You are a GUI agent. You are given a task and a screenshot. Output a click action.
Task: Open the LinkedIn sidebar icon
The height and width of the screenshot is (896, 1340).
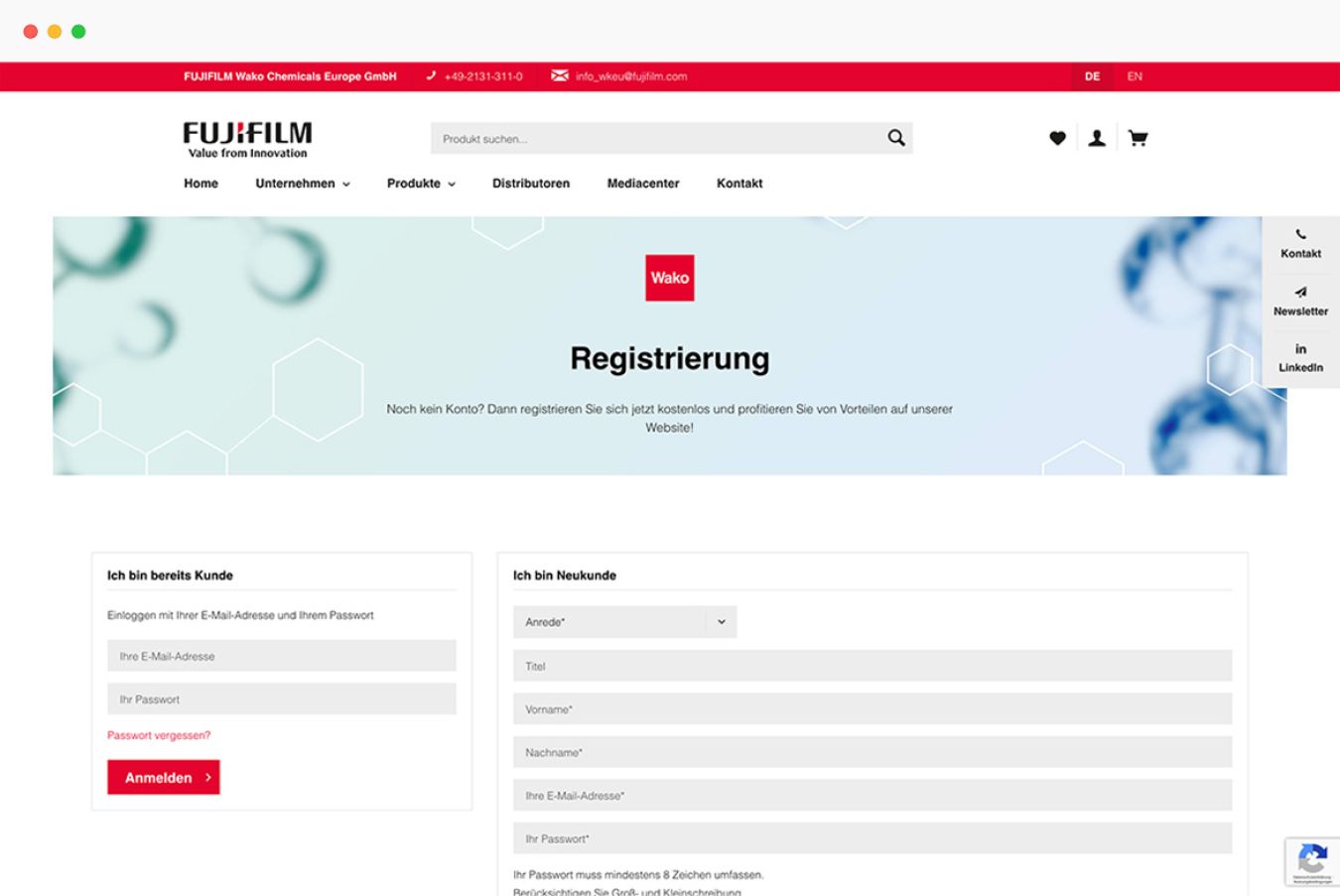click(x=1300, y=357)
